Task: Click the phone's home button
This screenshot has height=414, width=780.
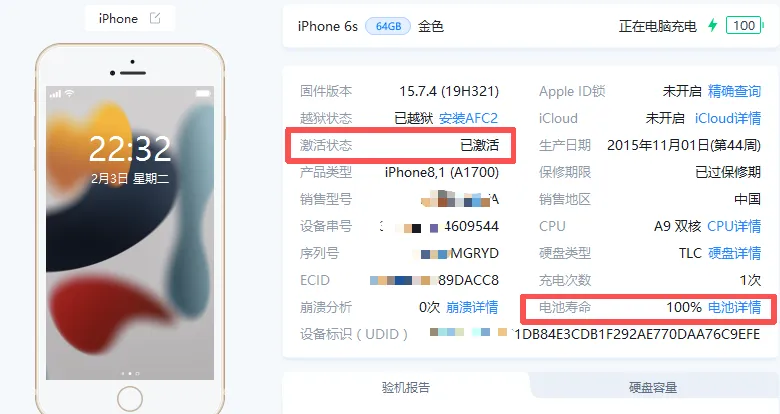Action: coord(130,399)
